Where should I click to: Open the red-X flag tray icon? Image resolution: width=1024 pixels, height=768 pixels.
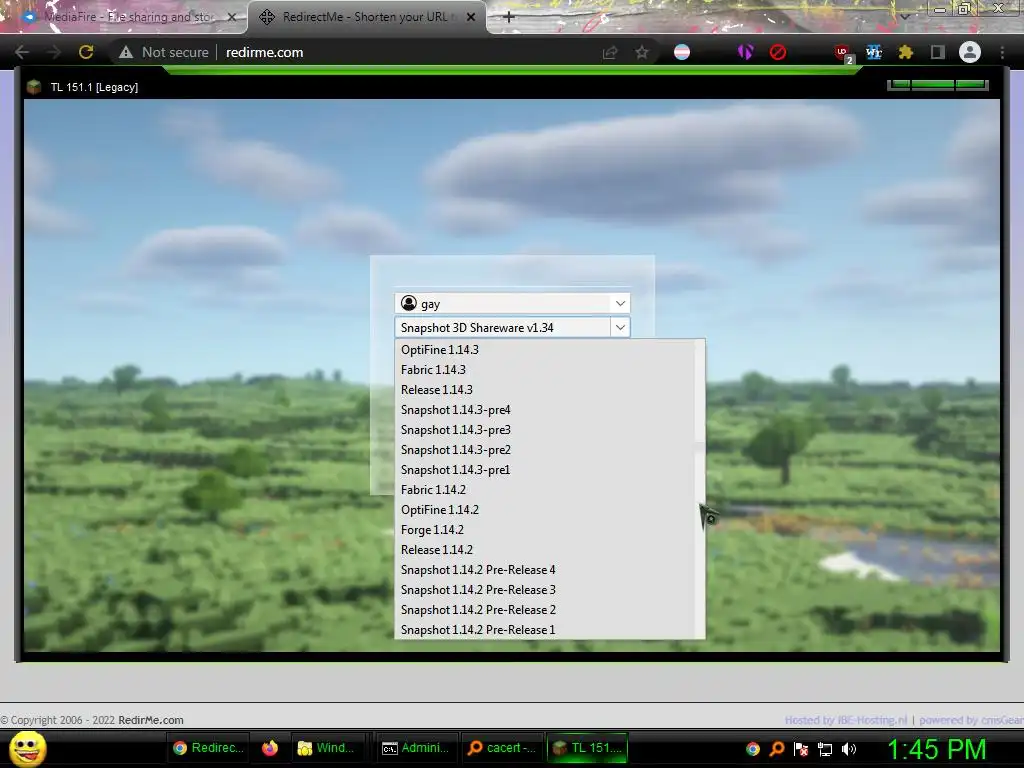[801, 749]
